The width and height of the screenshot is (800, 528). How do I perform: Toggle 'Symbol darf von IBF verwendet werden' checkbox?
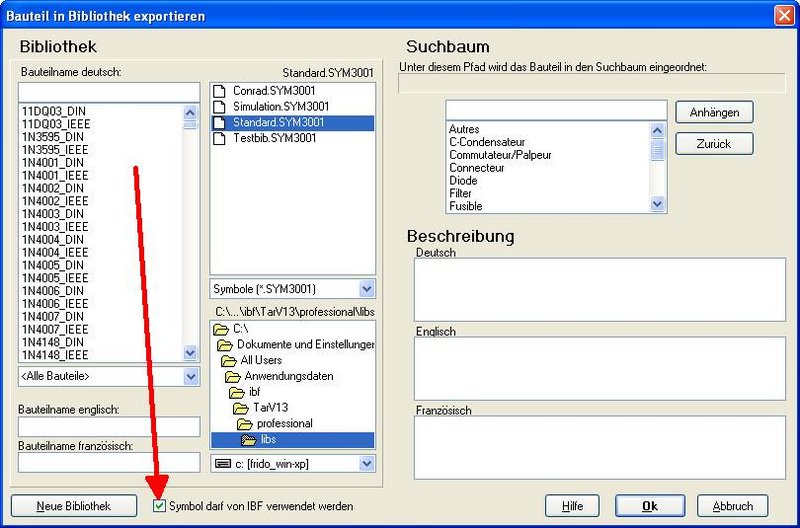click(159, 507)
